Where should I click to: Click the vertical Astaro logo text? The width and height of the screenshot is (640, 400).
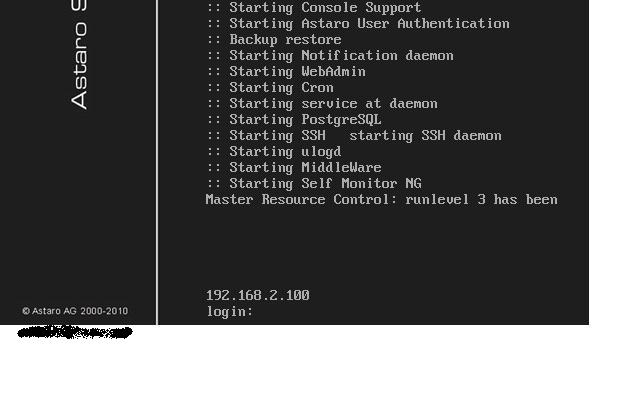tap(79, 55)
